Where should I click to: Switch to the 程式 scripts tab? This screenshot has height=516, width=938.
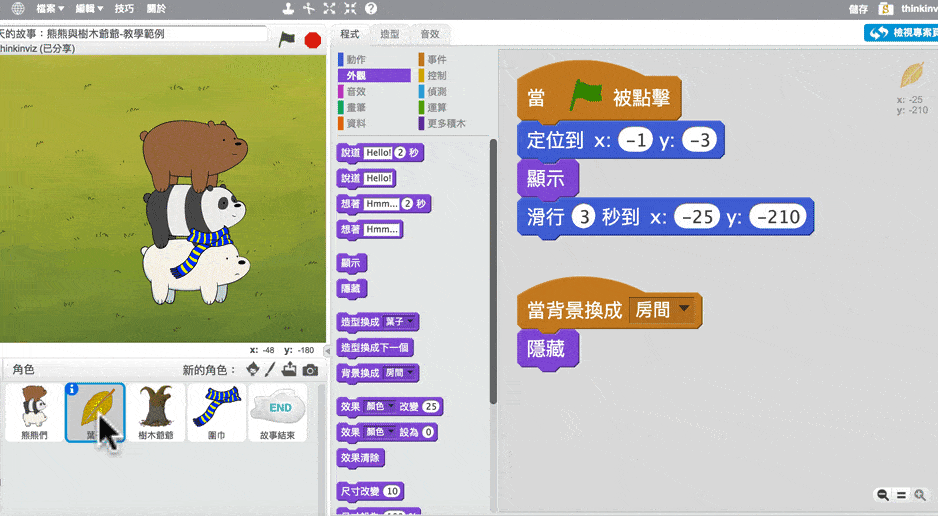pyautogui.click(x=350, y=34)
